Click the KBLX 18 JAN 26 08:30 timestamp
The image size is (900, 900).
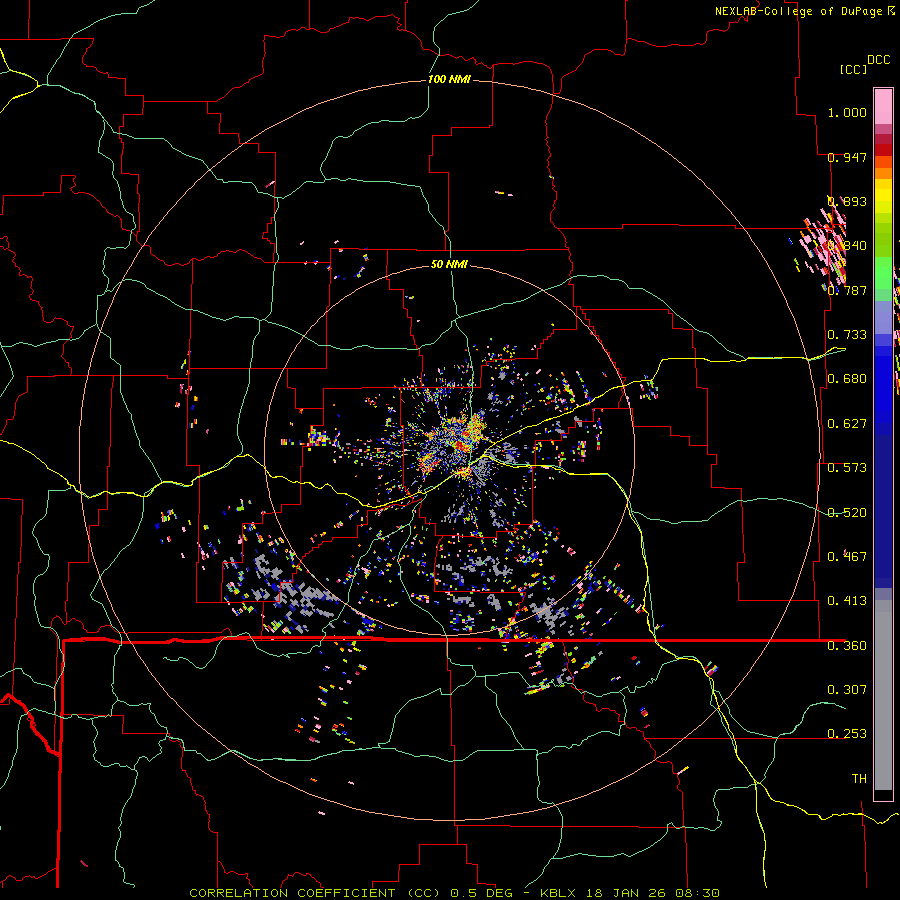[x=630, y=893]
